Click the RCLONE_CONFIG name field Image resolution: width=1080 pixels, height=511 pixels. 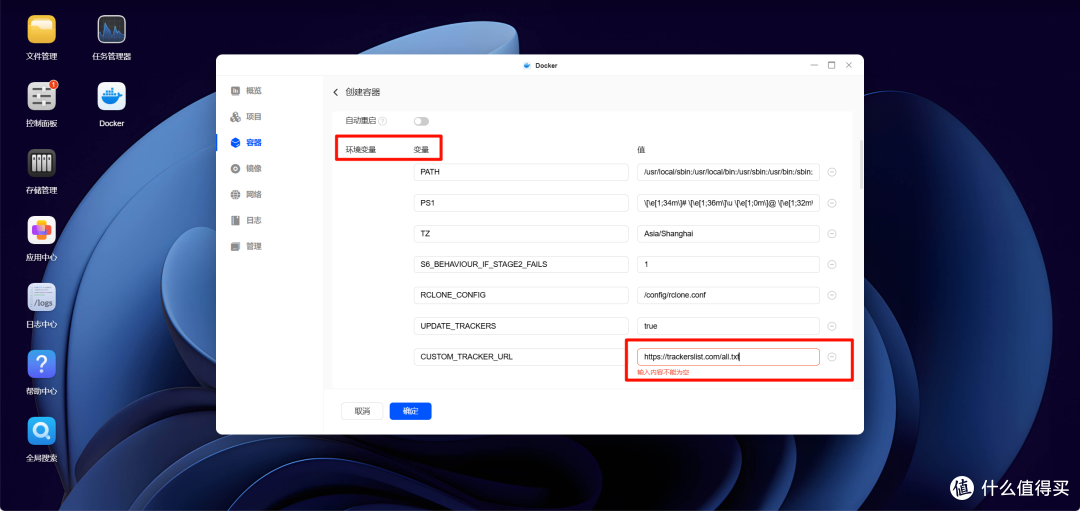pos(521,295)
